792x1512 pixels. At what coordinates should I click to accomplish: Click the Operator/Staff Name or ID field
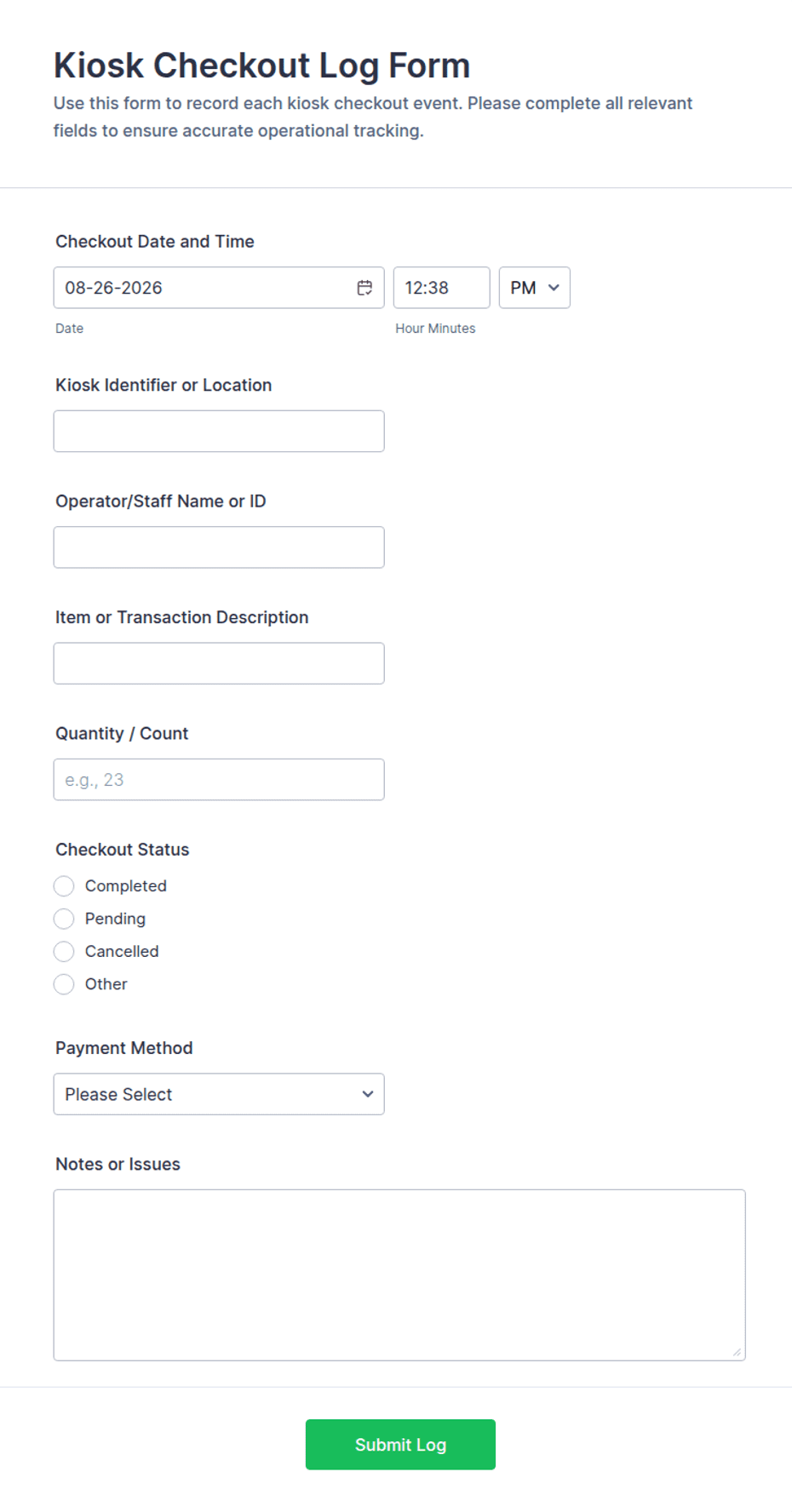(x=219, y=547)
